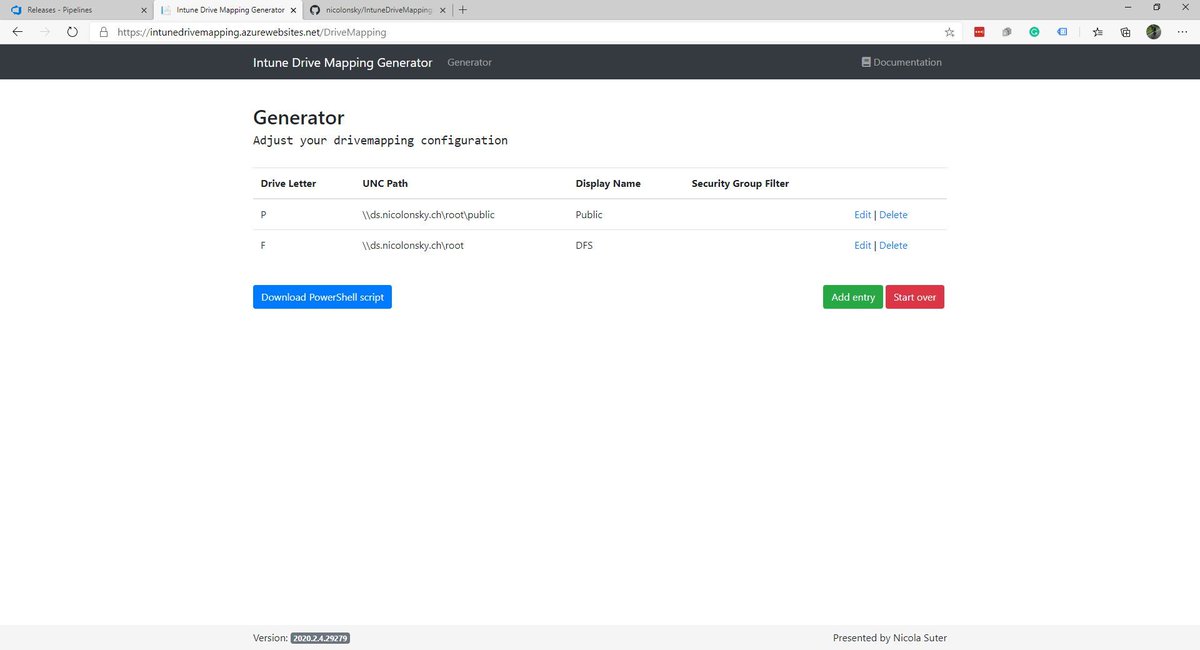The image size is (1200, 650).
Task: Click the Drive Letter column header
Action: point(289,184)
